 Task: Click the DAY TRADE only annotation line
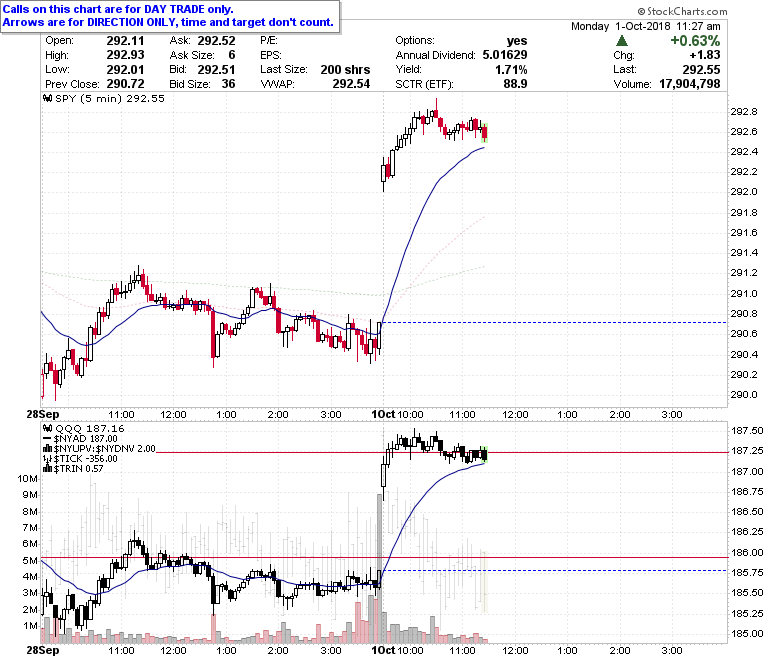[x=118, y=9]
